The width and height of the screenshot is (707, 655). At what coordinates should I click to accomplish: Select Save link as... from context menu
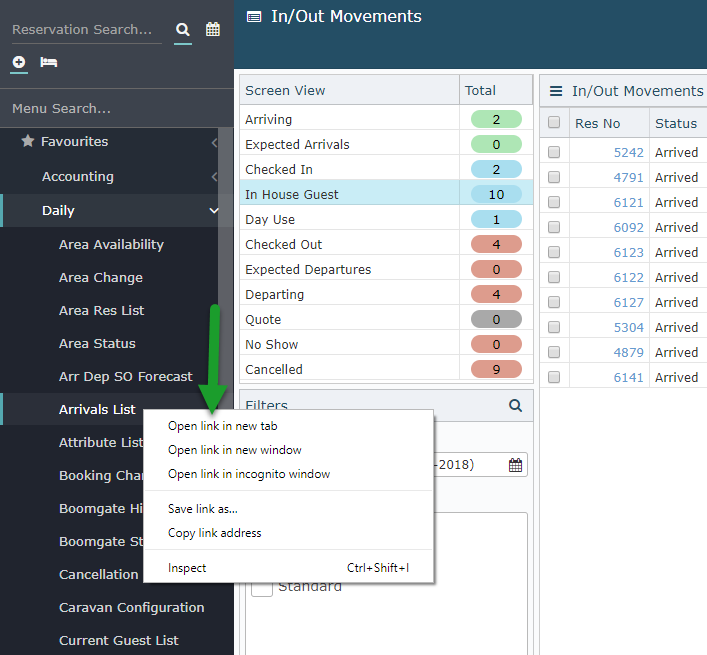(202, 509)
